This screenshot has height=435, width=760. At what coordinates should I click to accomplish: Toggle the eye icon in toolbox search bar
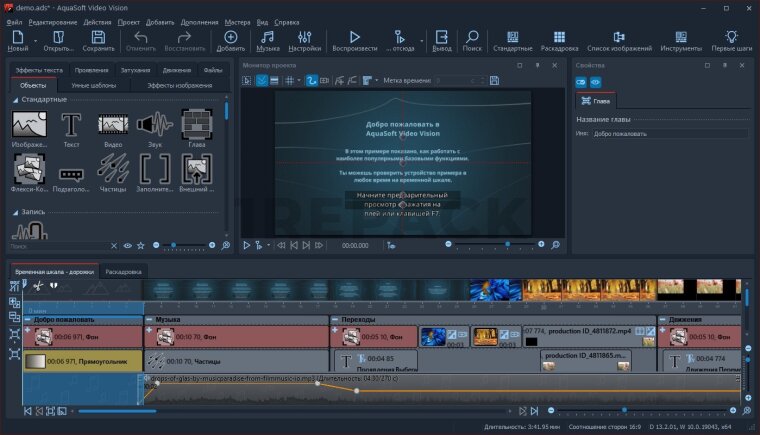pyautogui.click(x=127, y=245)
